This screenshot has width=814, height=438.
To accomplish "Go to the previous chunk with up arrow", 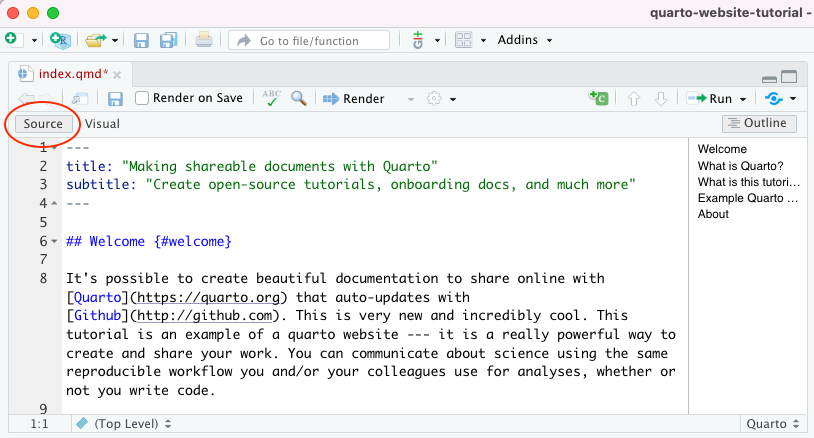I will click(x=633, y=98).
